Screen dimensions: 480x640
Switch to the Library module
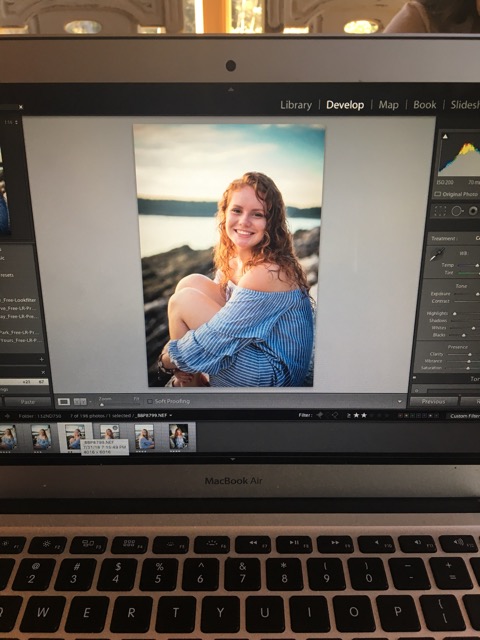[x=296, y=105]
